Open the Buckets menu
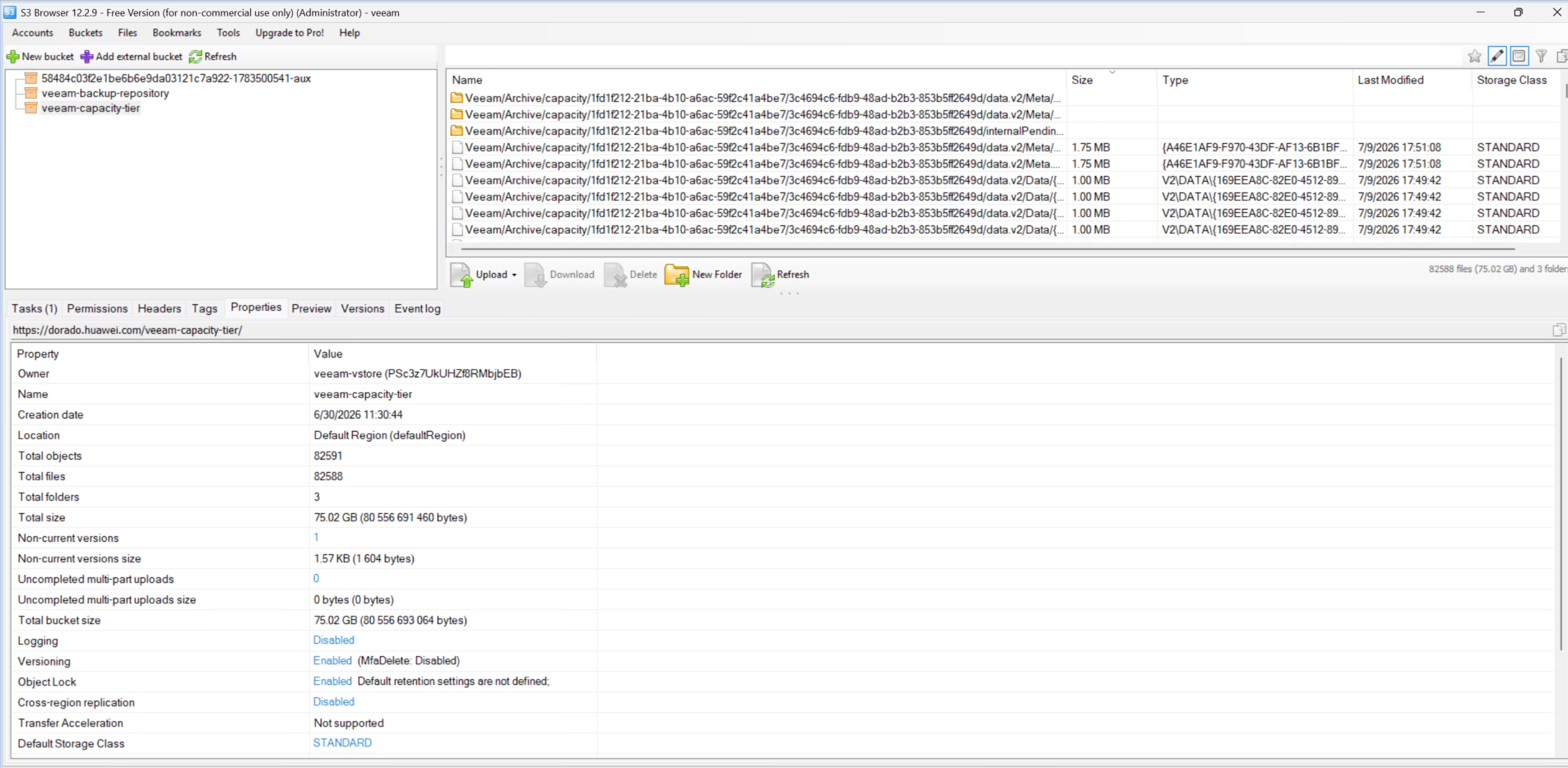The image size is (1568, 768). tap(86, 33)
